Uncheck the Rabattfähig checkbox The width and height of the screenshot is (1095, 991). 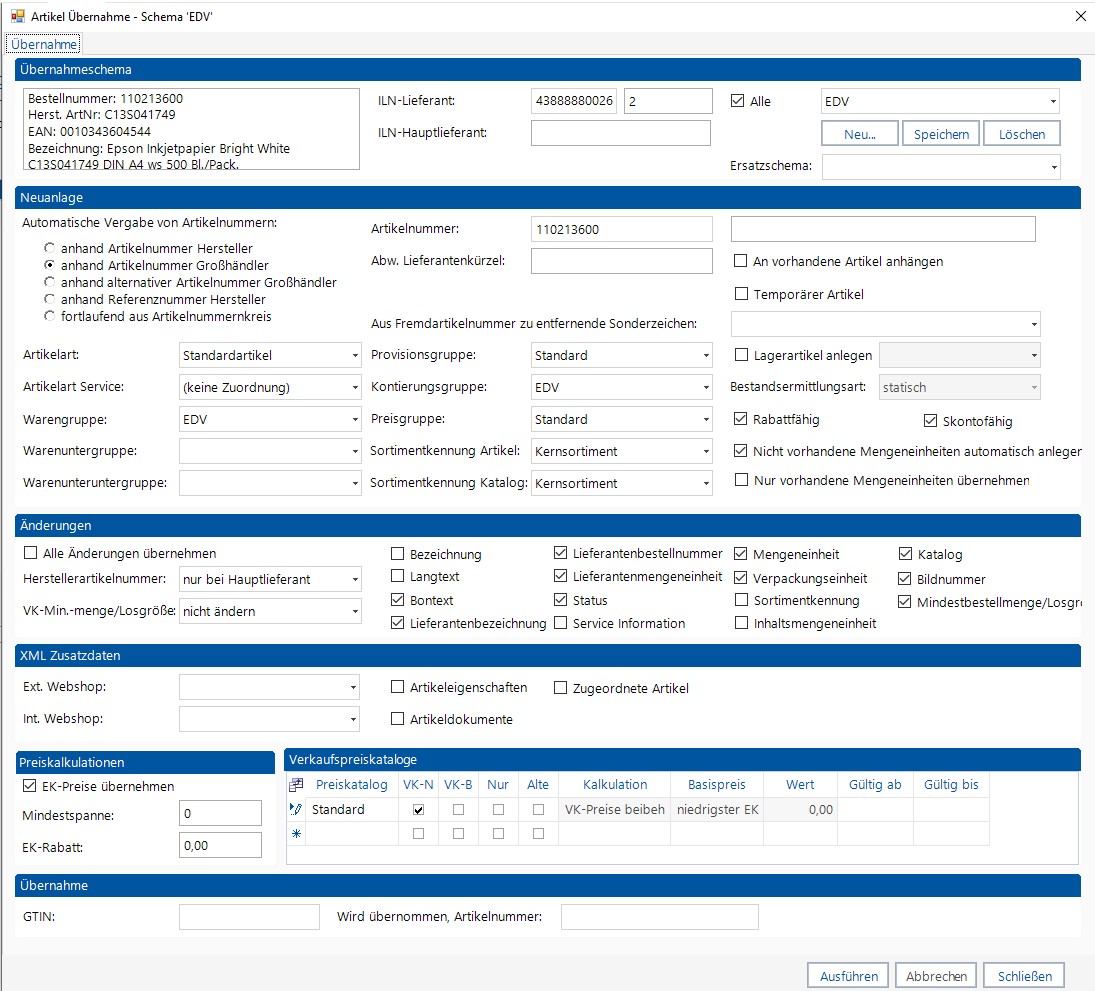click(740, 418)
